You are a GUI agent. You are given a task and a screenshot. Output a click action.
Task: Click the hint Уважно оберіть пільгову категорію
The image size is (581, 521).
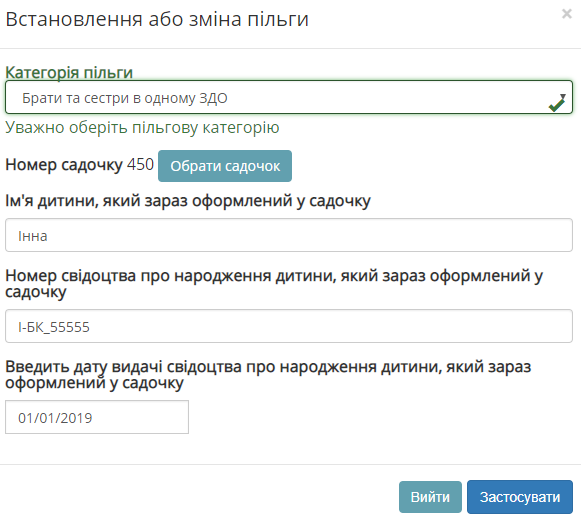142,127
